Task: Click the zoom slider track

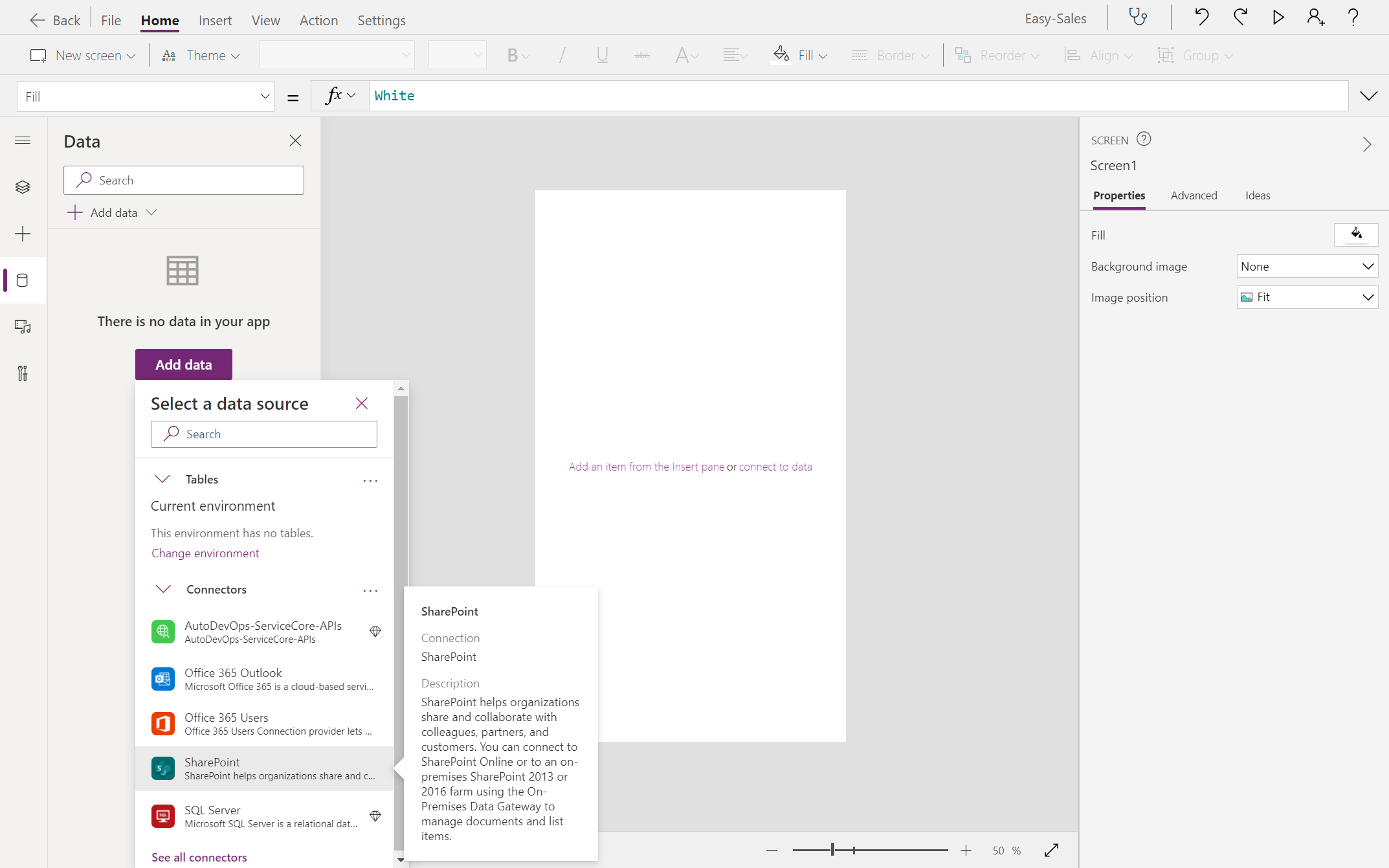Action: tap(906, 850)
